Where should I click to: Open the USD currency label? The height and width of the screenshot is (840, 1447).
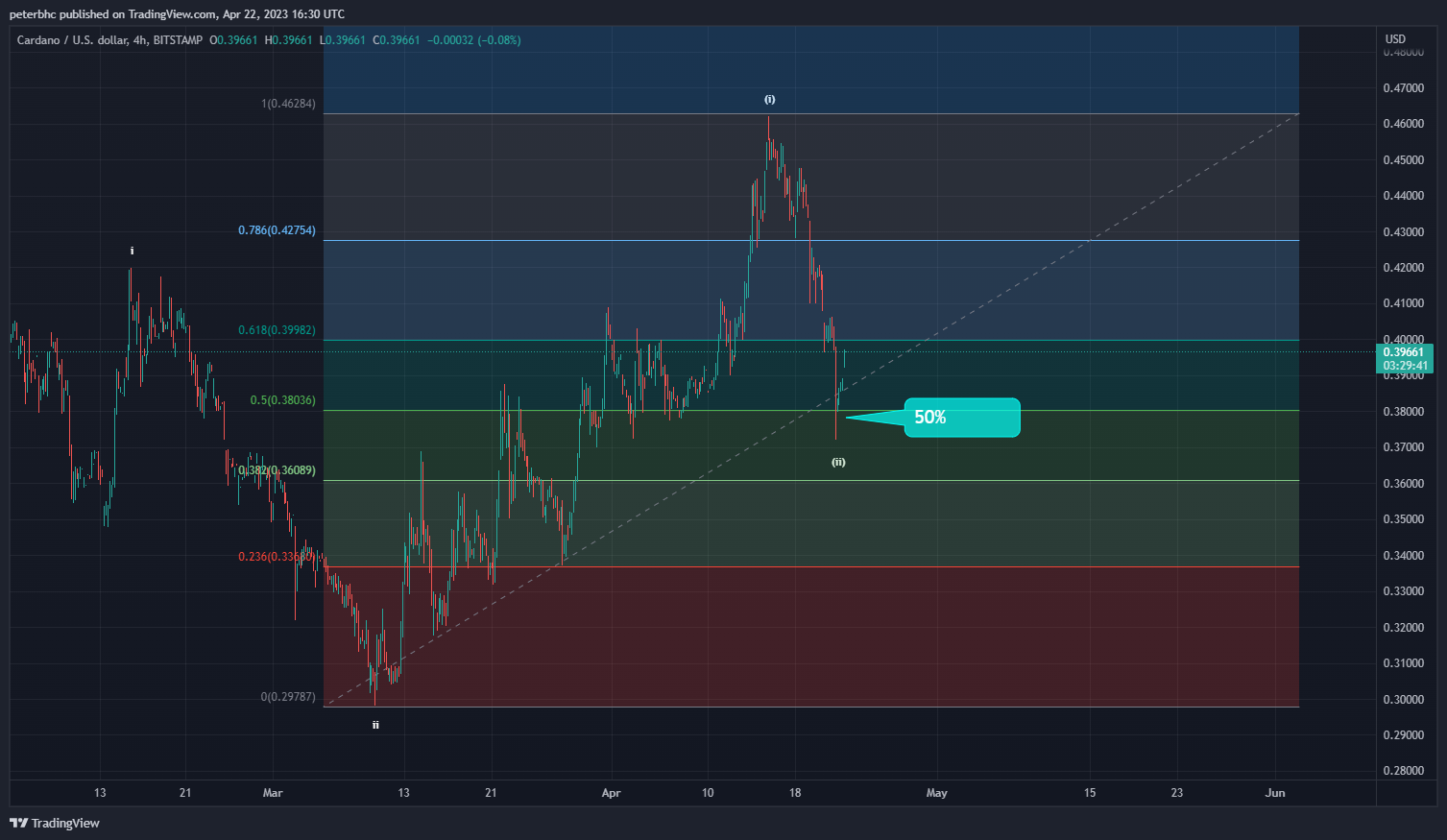point(1395,39)
